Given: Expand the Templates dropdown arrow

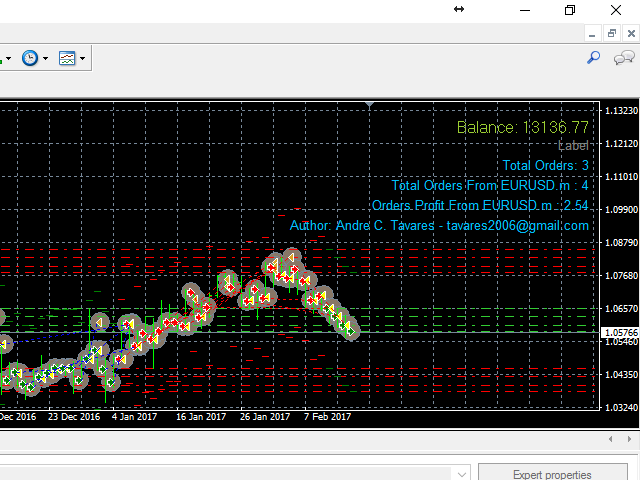Looking at the screenshot, I should point(82,59).
